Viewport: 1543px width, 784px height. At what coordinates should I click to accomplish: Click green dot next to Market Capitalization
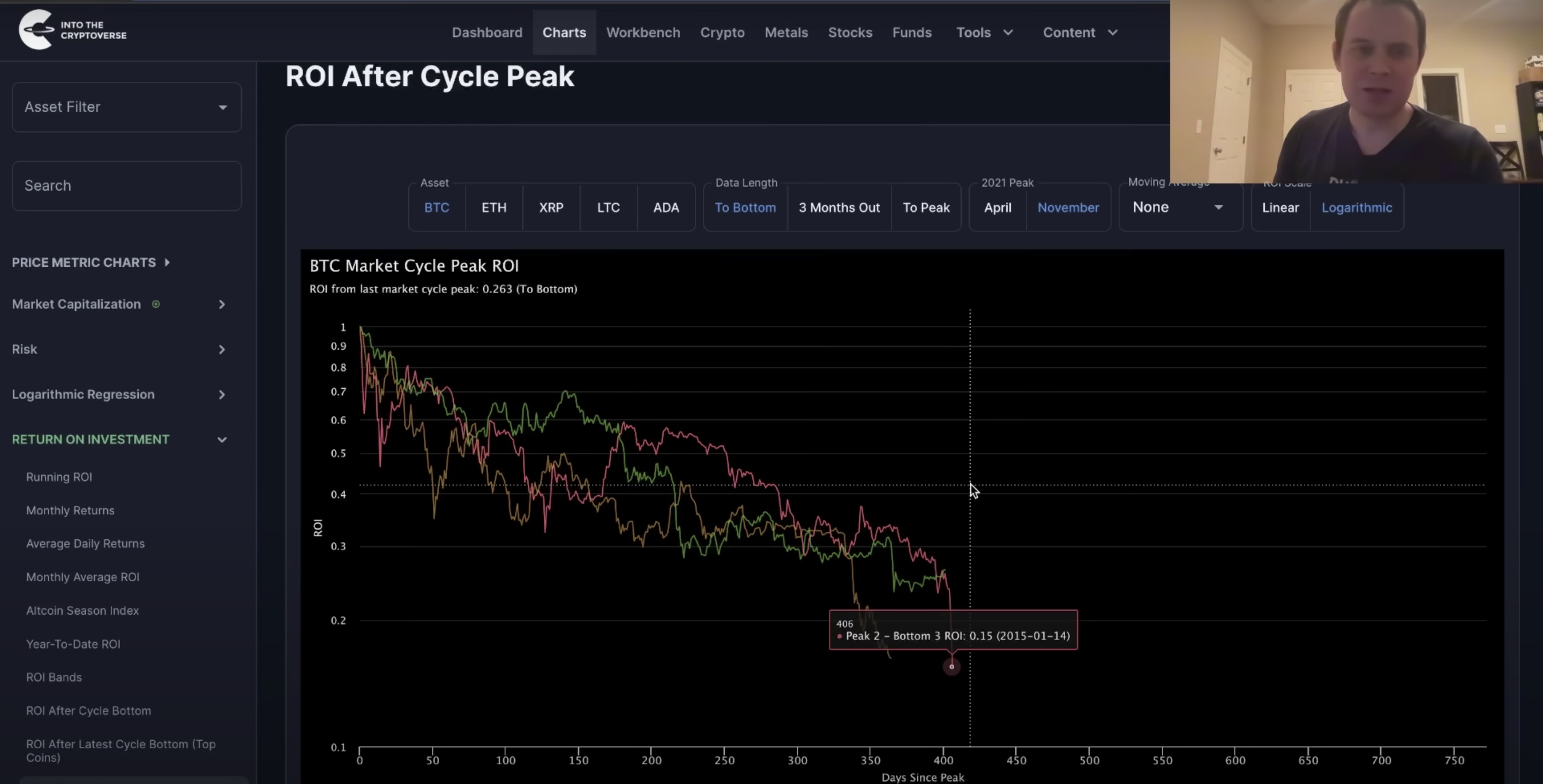[x=156, y=304]
